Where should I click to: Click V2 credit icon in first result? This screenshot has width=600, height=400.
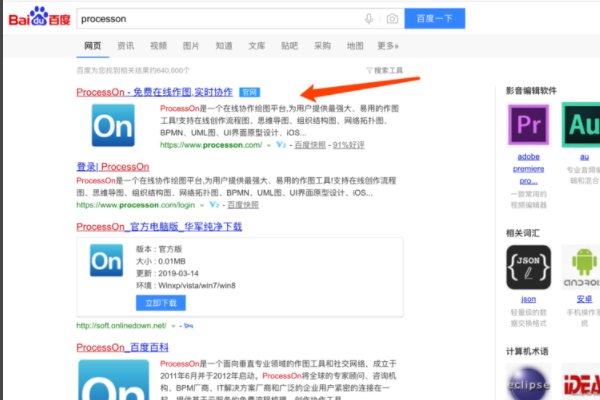click(x=281, y=145)
